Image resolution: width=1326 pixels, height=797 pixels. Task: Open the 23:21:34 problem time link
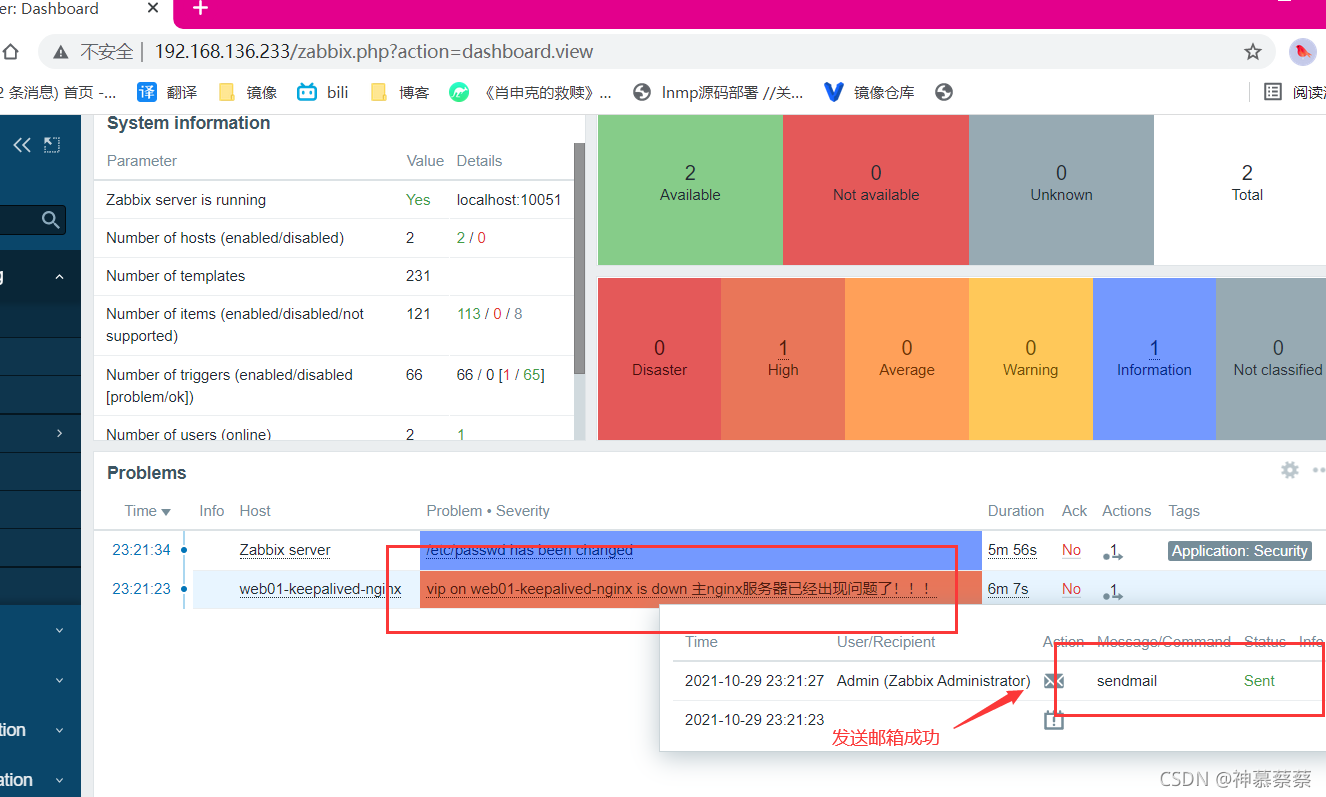(141, 550)
